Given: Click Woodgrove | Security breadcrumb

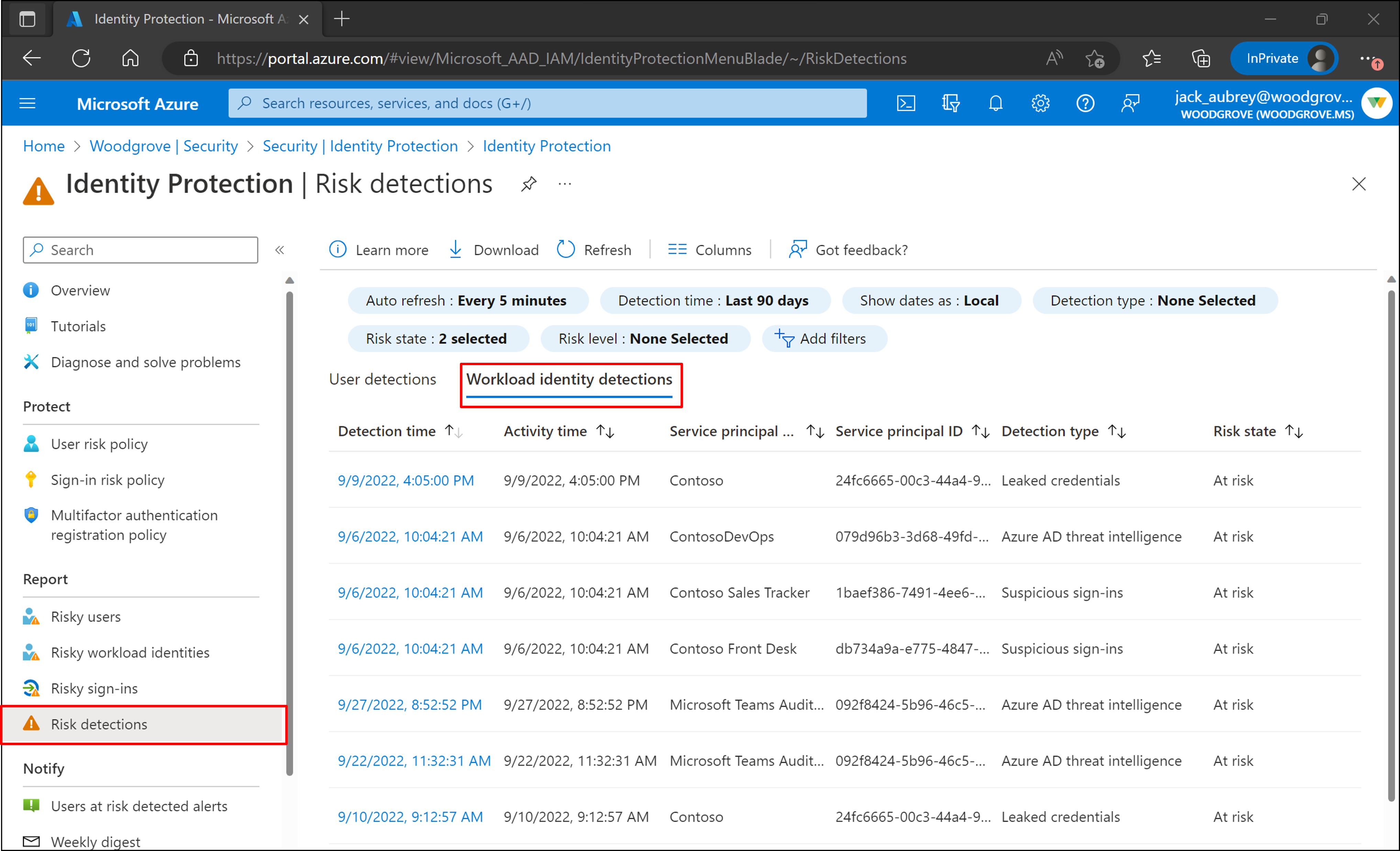Looking at the screenshot, I should coord(164,146).
